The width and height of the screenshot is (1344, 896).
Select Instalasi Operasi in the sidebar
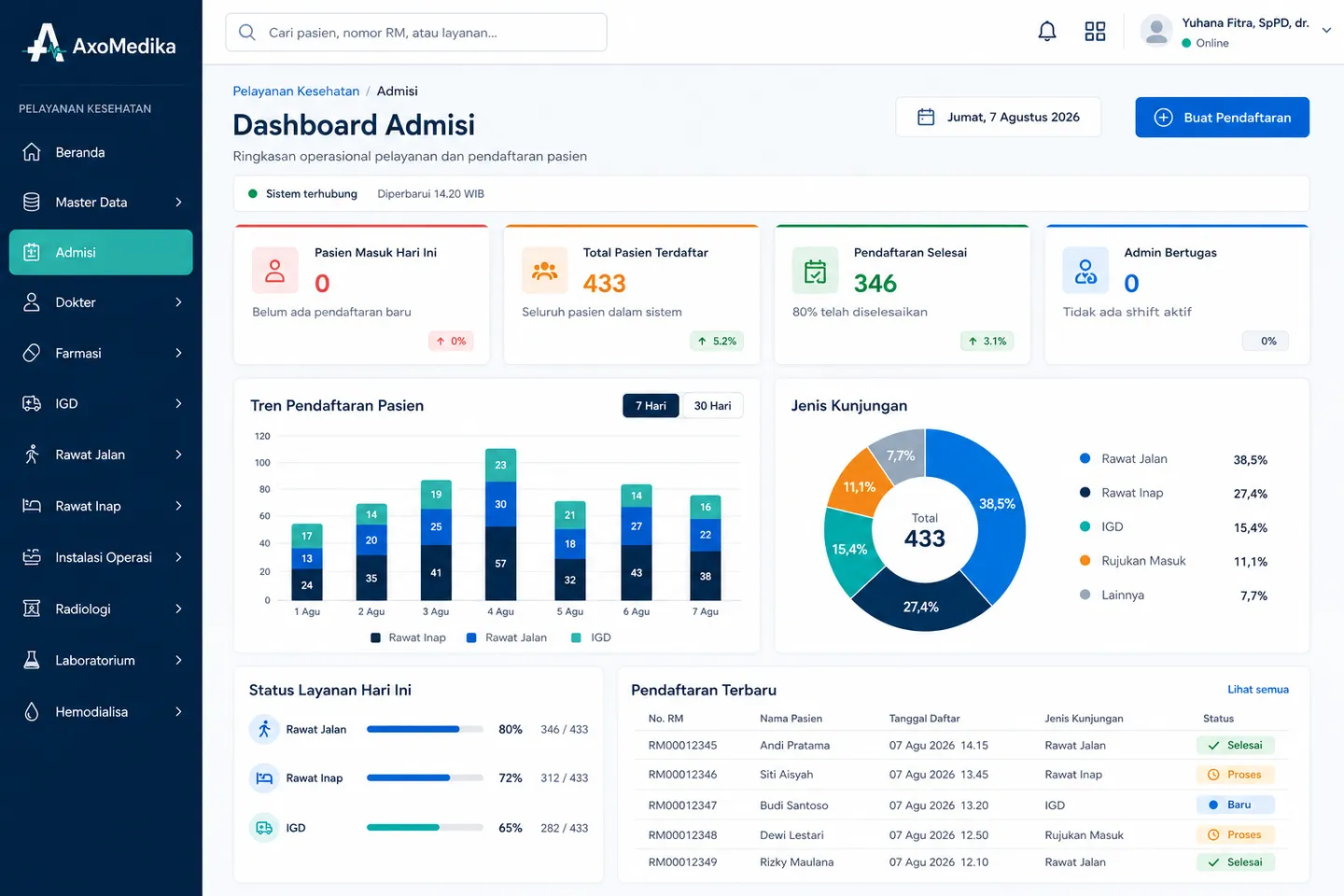tap(101, 557)
